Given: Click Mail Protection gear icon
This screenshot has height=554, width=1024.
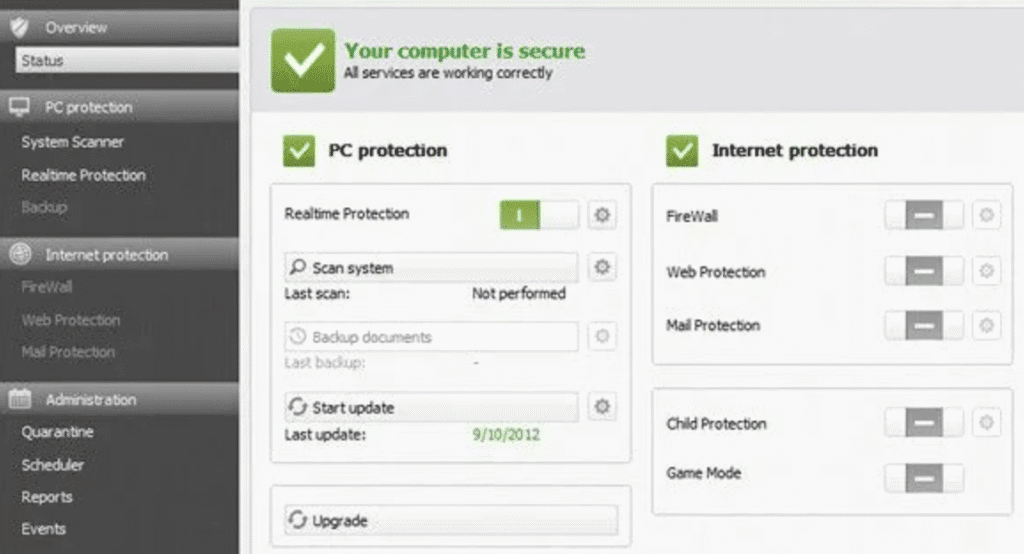Looking at the screenshot, I should (x=986, y=325).
